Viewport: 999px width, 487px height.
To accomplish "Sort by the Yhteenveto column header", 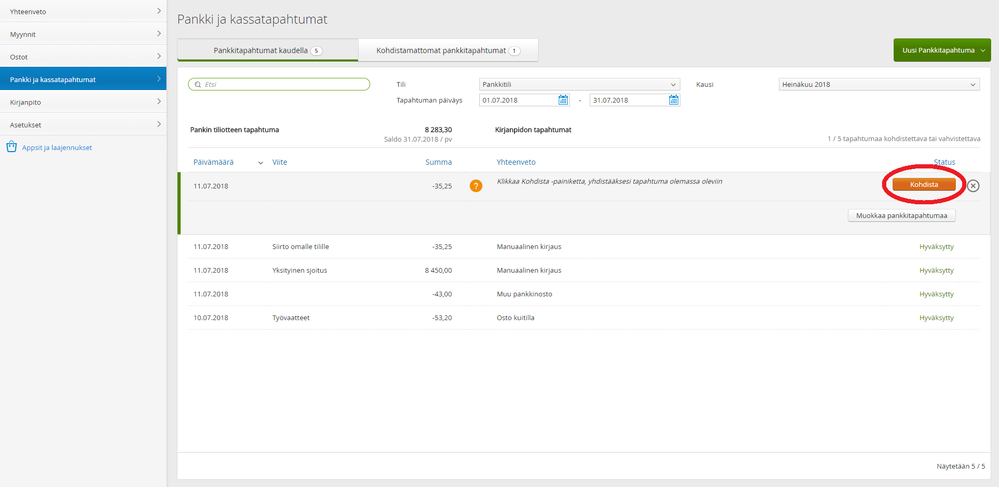I will tap(515, 163).
